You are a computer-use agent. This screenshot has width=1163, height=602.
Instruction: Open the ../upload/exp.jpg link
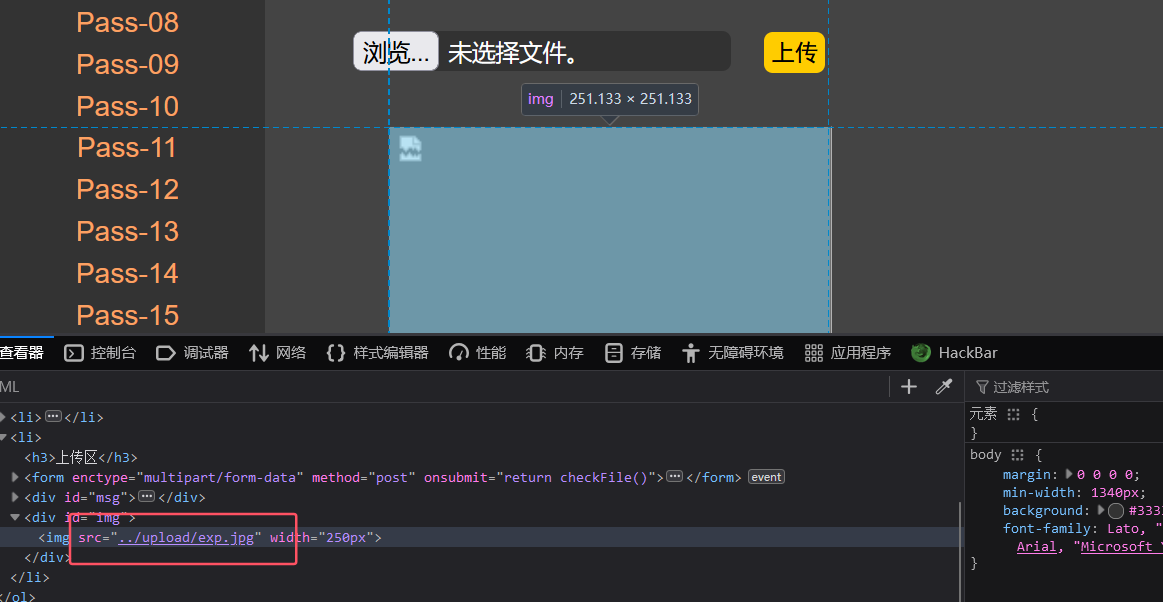[x=185, y=537]
